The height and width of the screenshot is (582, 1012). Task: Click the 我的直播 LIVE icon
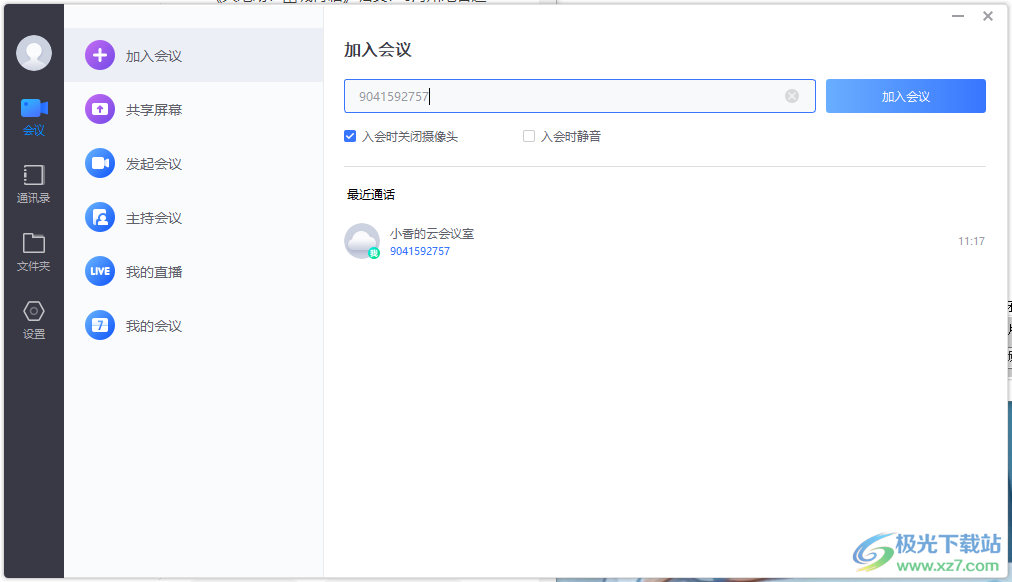coord(100,271)
